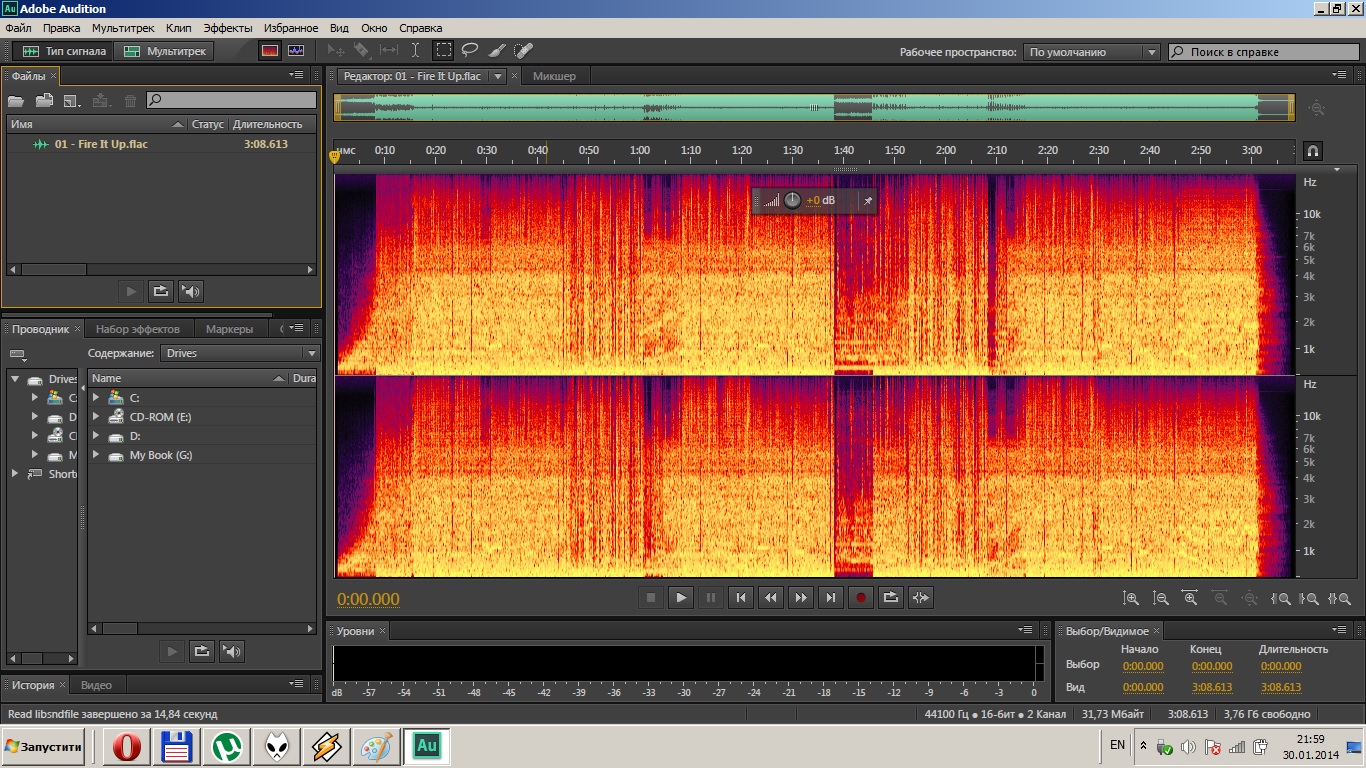The height and width of the screenshot is (768, 1366).
Task: Switch to the Видео tab
Action: point(96,685)
